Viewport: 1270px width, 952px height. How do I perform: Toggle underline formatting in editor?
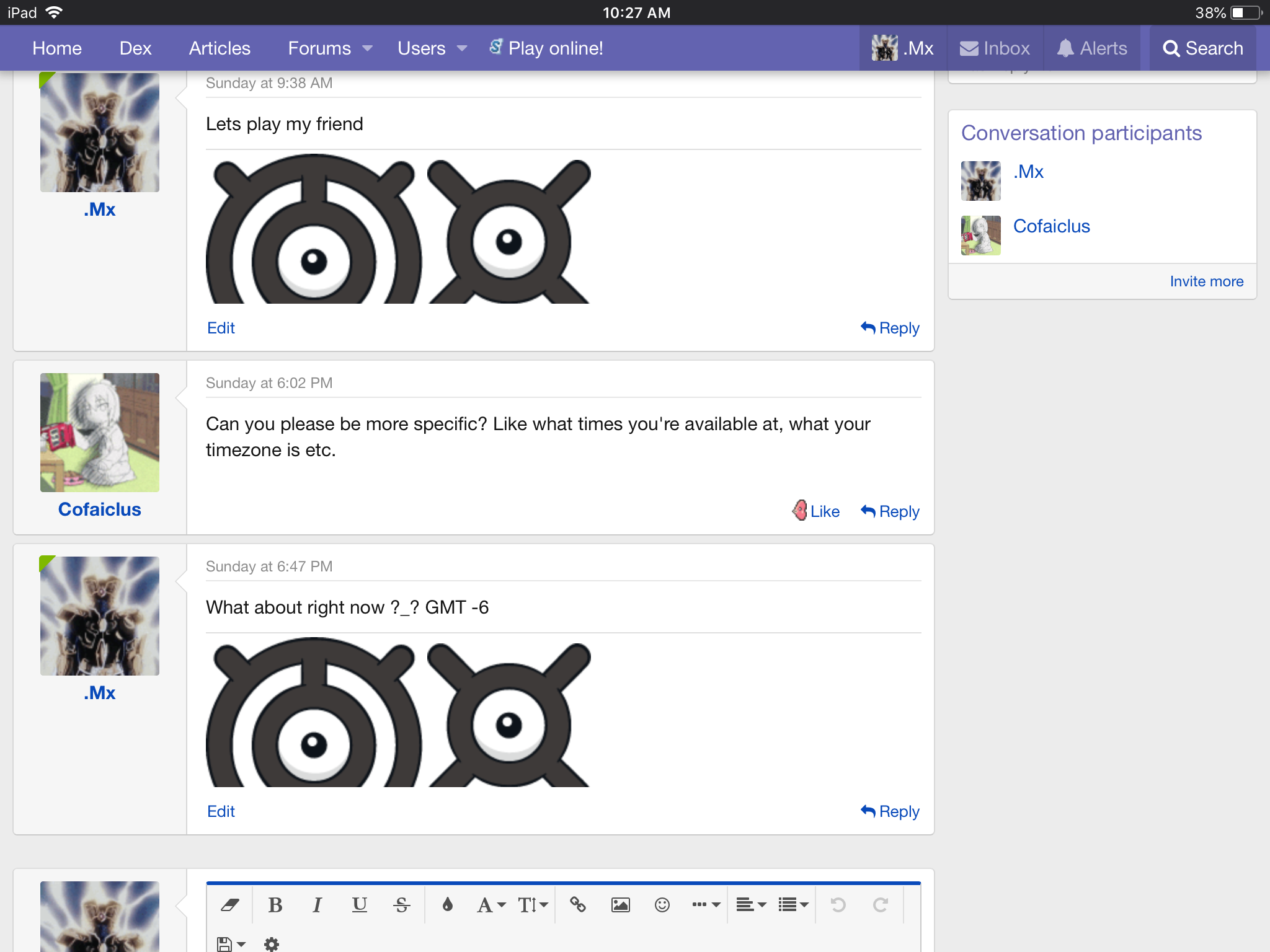pyautogui.click(x=359, y=905)
